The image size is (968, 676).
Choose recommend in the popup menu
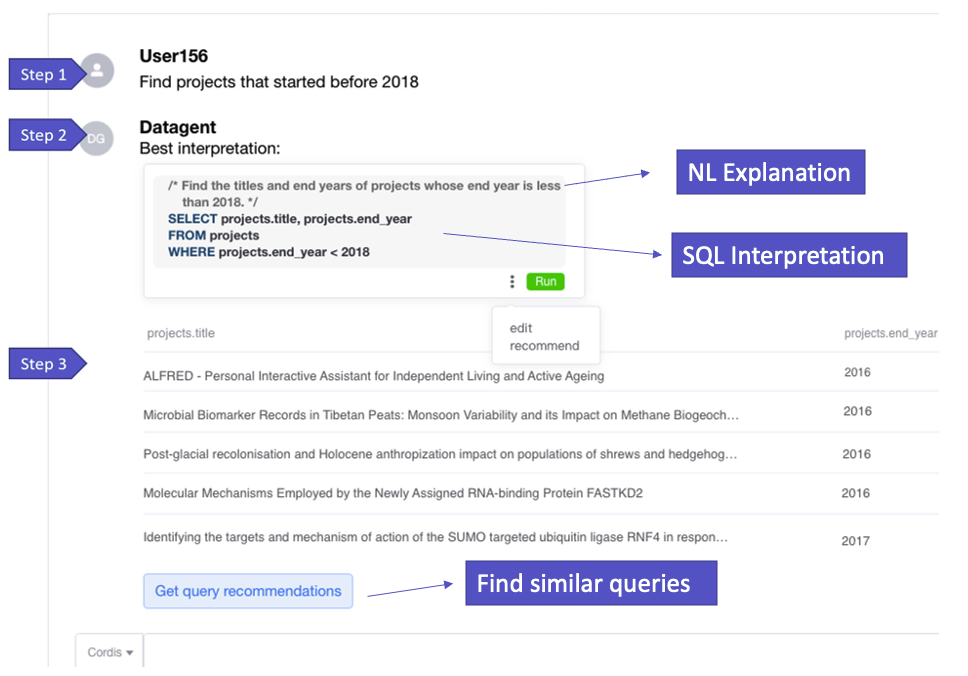(x=544, y=346)
